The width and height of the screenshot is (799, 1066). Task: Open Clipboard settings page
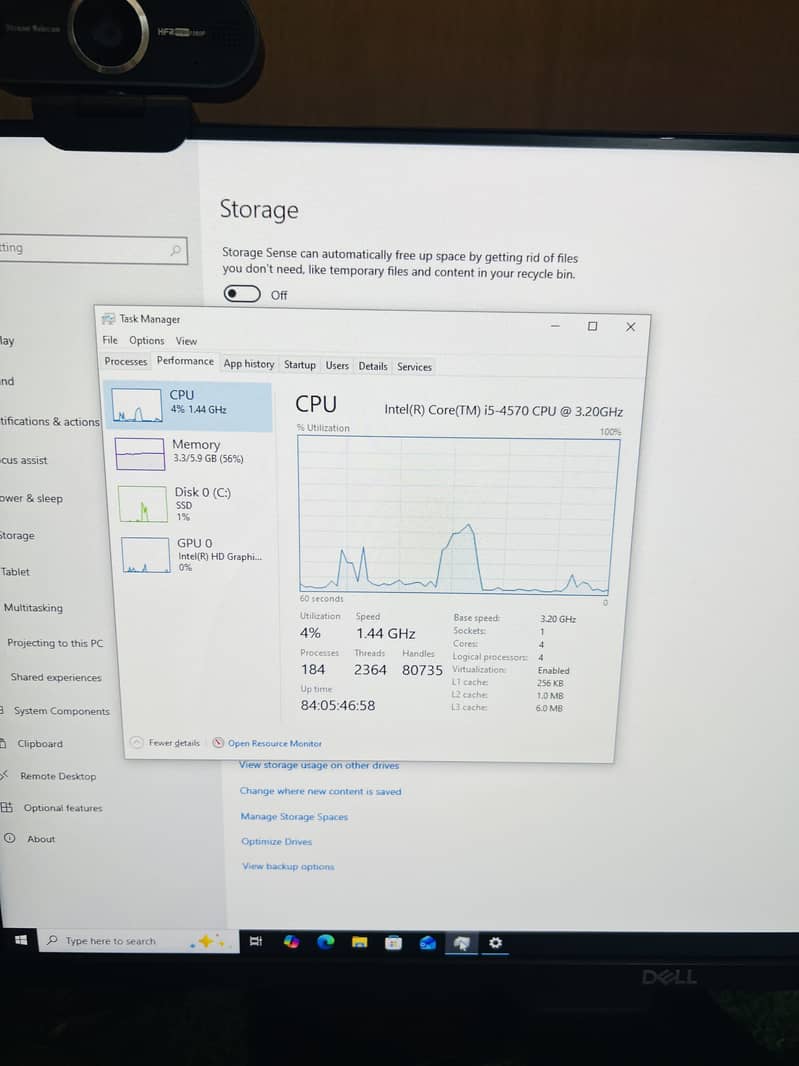[39, 744]
